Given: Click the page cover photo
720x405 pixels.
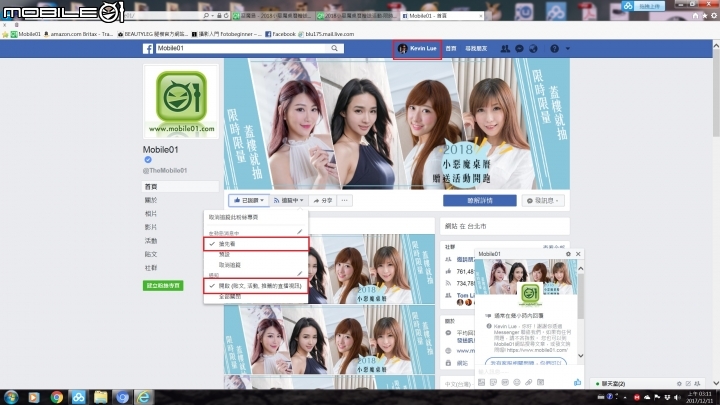Looking at the screenshot, I should [397, 124].
